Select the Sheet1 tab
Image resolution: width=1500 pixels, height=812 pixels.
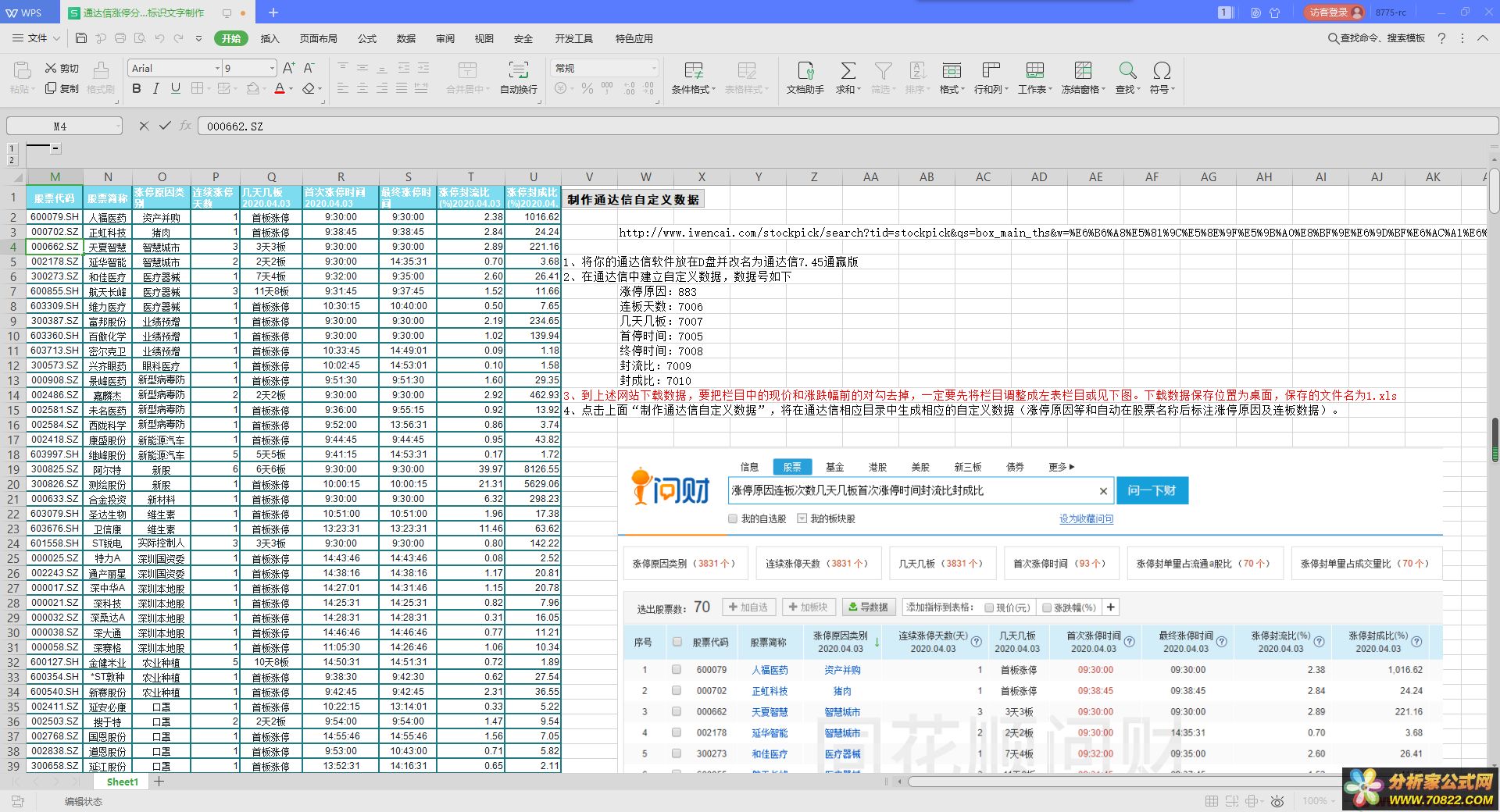[122, 781]
